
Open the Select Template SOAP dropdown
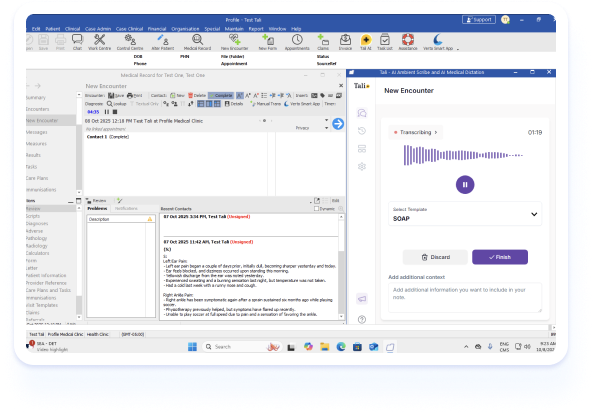click(465, 214)
